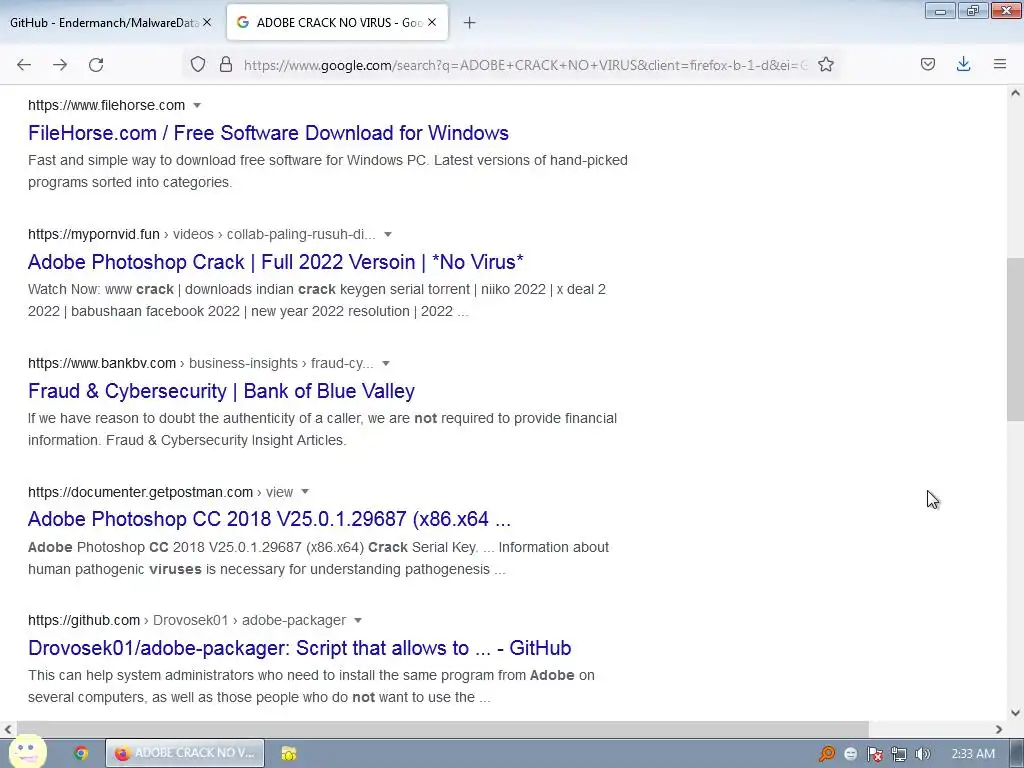Click the horizontal scrollbar right arrow

coord(999,729)
